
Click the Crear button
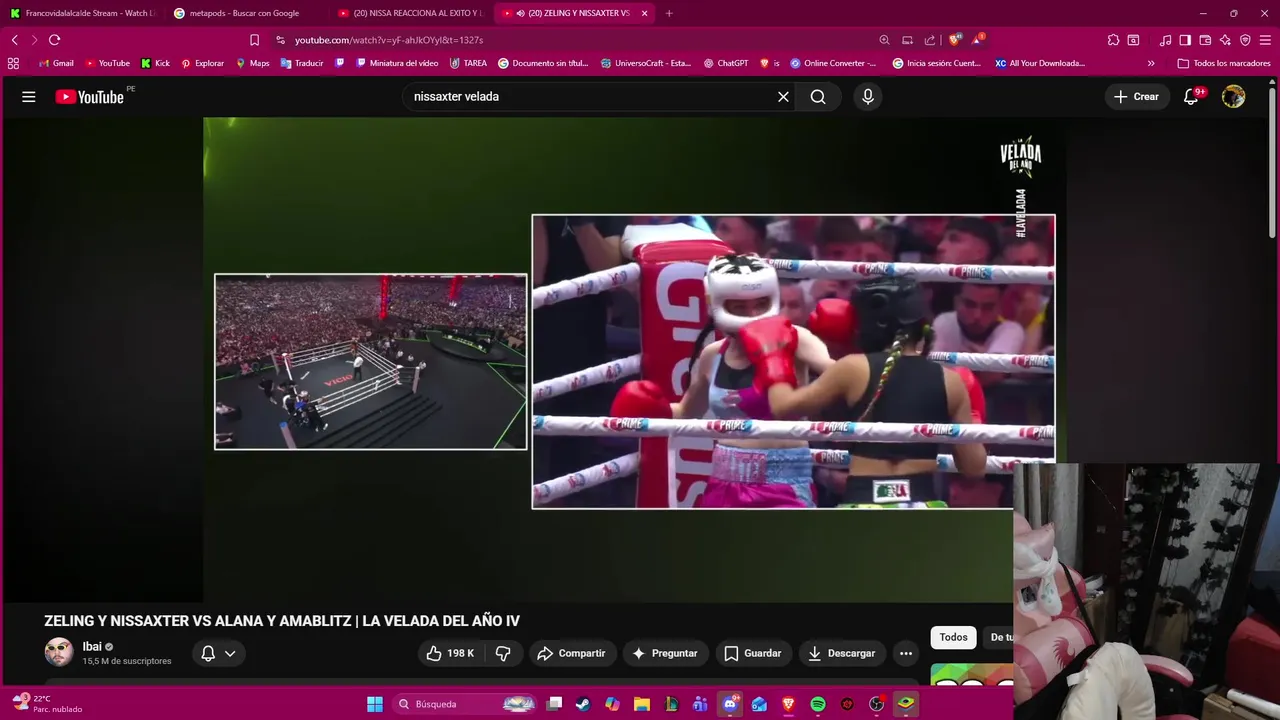pyautogui.click(x=1136, y=97)
